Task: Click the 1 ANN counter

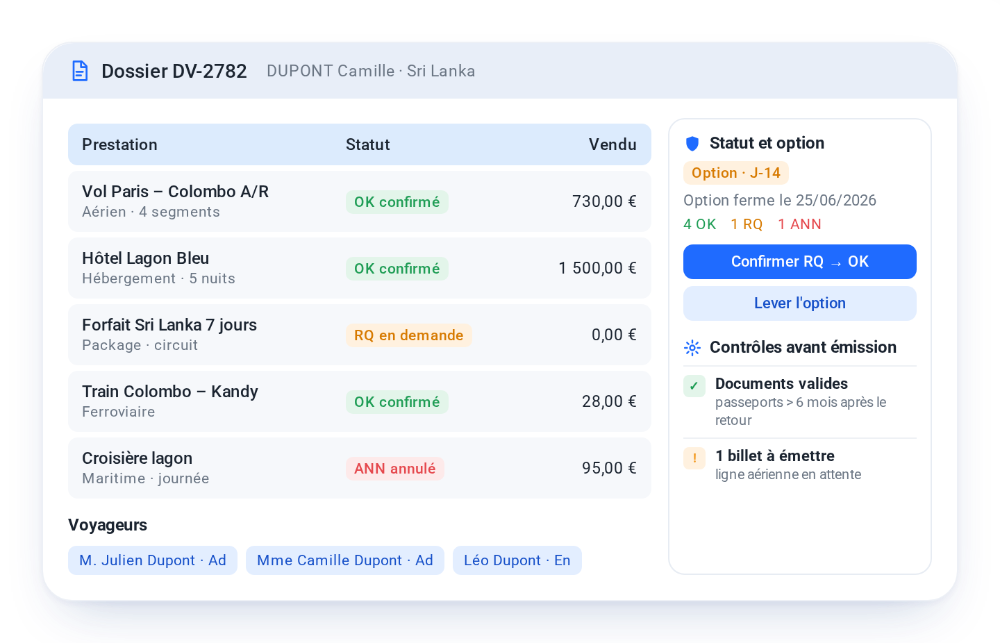Action: pyautogui.click(x=800, y=225)
